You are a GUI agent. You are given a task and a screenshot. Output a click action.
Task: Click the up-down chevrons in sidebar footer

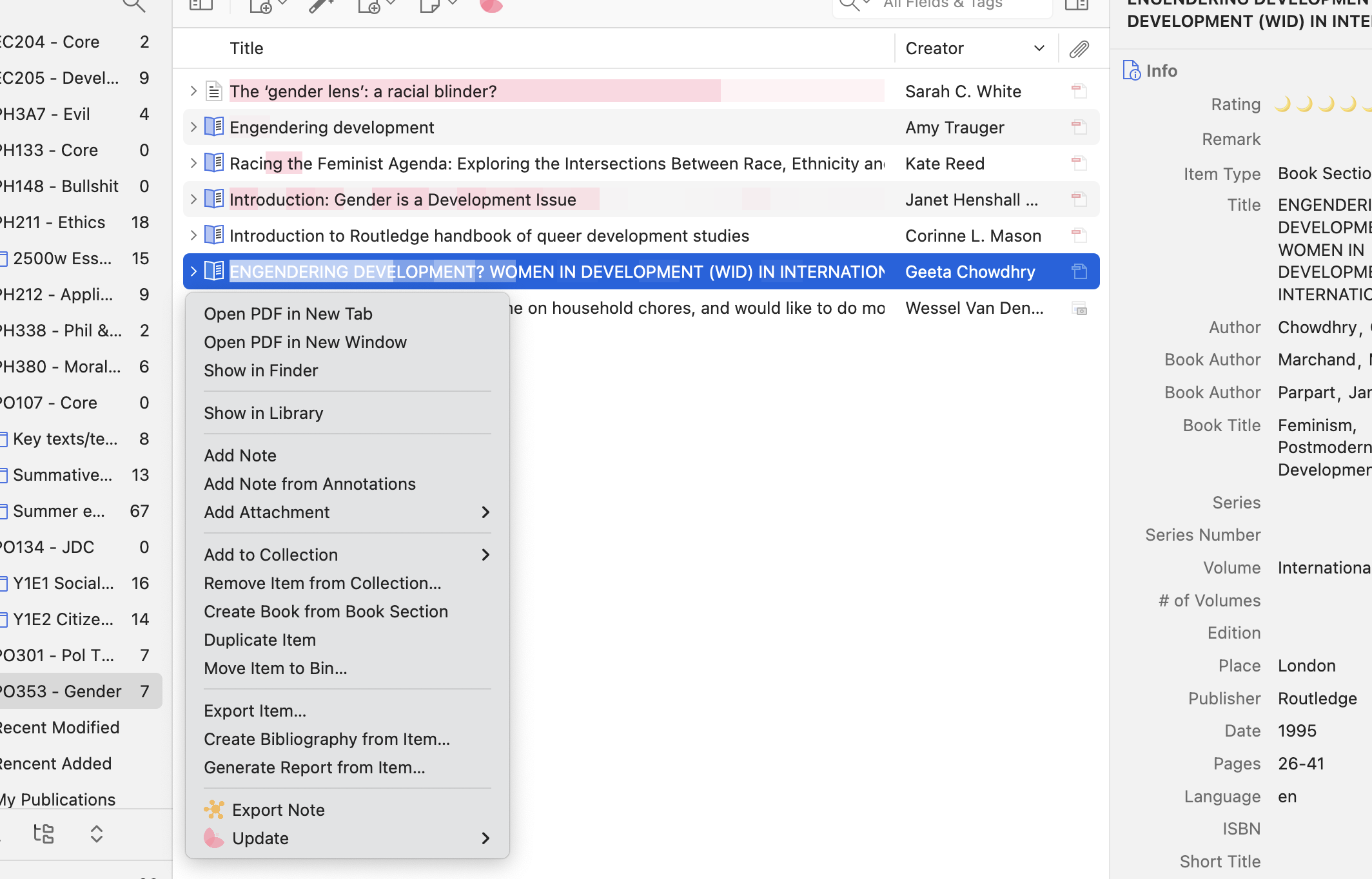[97, 833]
